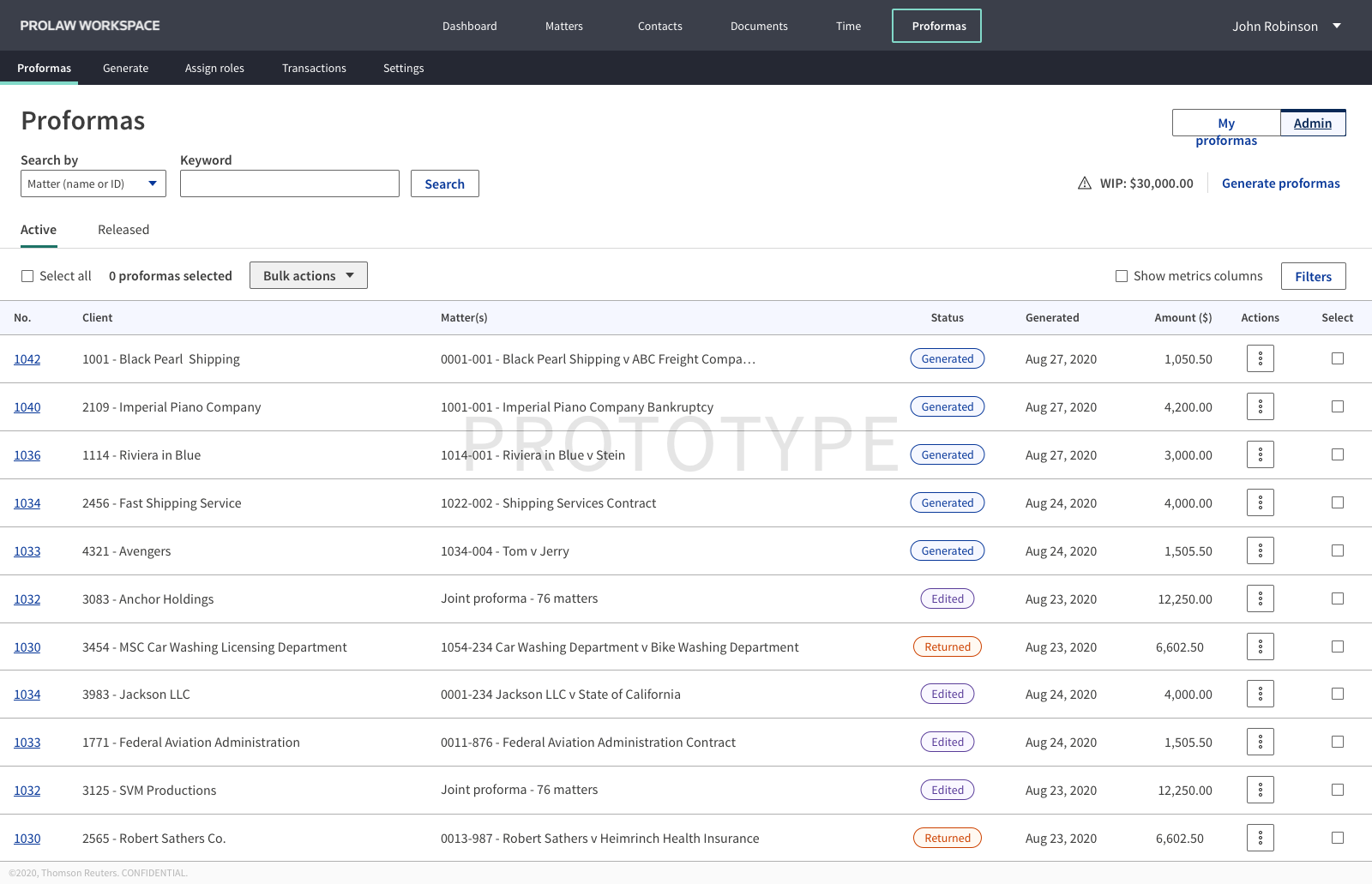Viewport: 1372px width, 884px height.
Task: Click the Search button
Action: [x=445, y=183]
